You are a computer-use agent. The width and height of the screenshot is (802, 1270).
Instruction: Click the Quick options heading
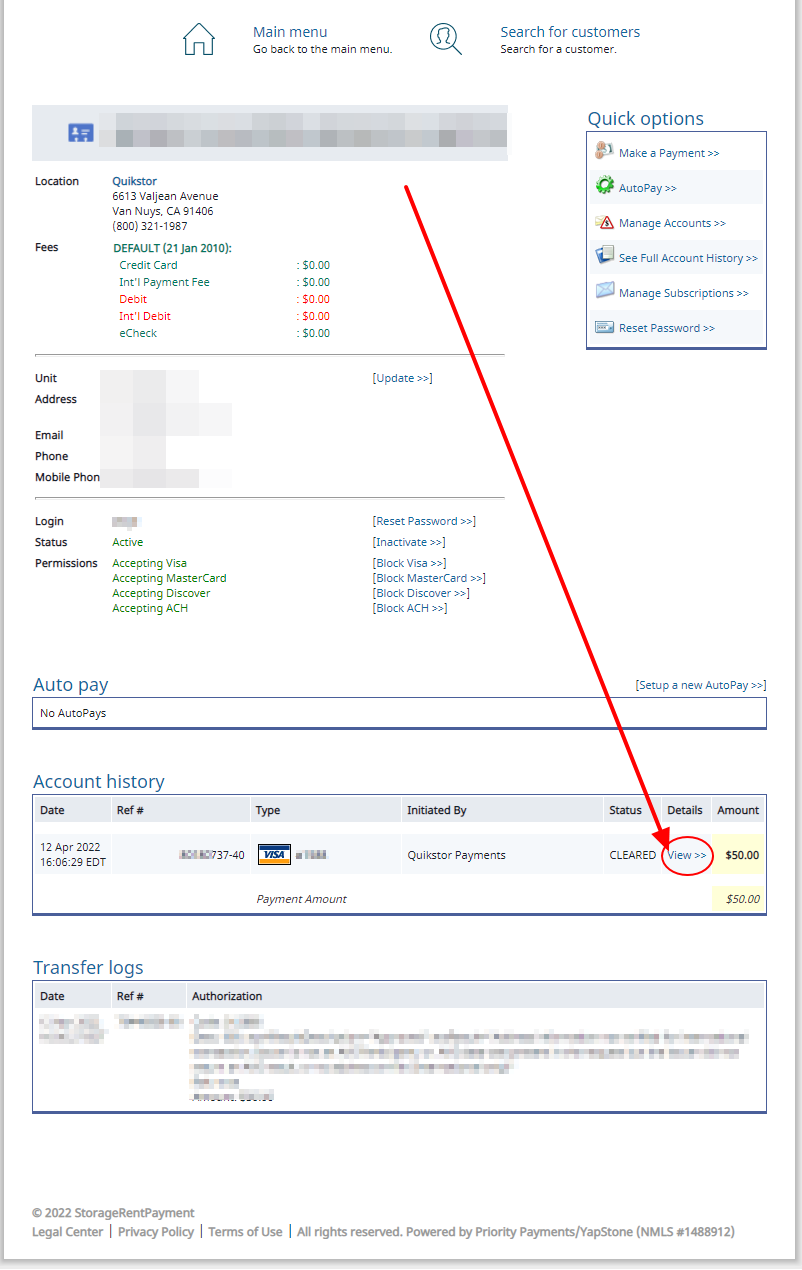click(x=646, y=118)
